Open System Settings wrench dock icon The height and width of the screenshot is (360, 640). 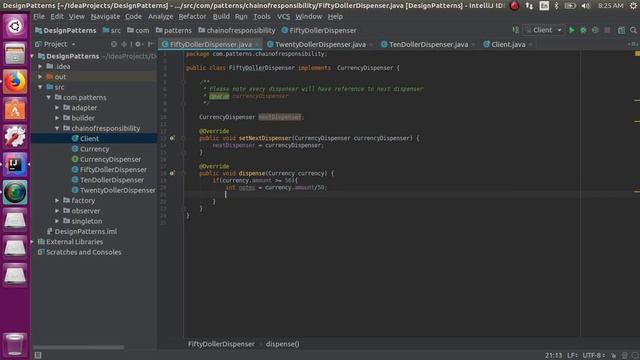pyautogui.click(x=15, y=137)
